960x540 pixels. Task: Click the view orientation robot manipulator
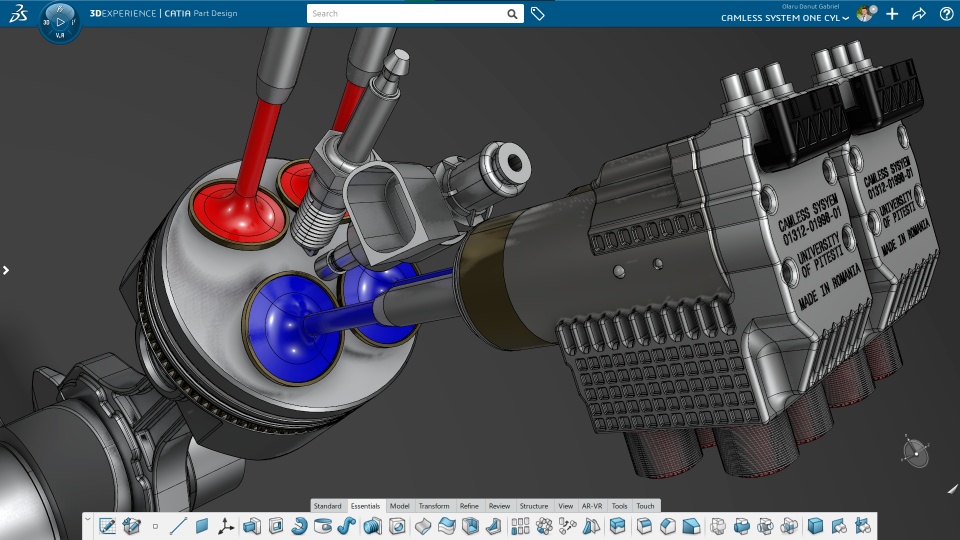point(915,452)
